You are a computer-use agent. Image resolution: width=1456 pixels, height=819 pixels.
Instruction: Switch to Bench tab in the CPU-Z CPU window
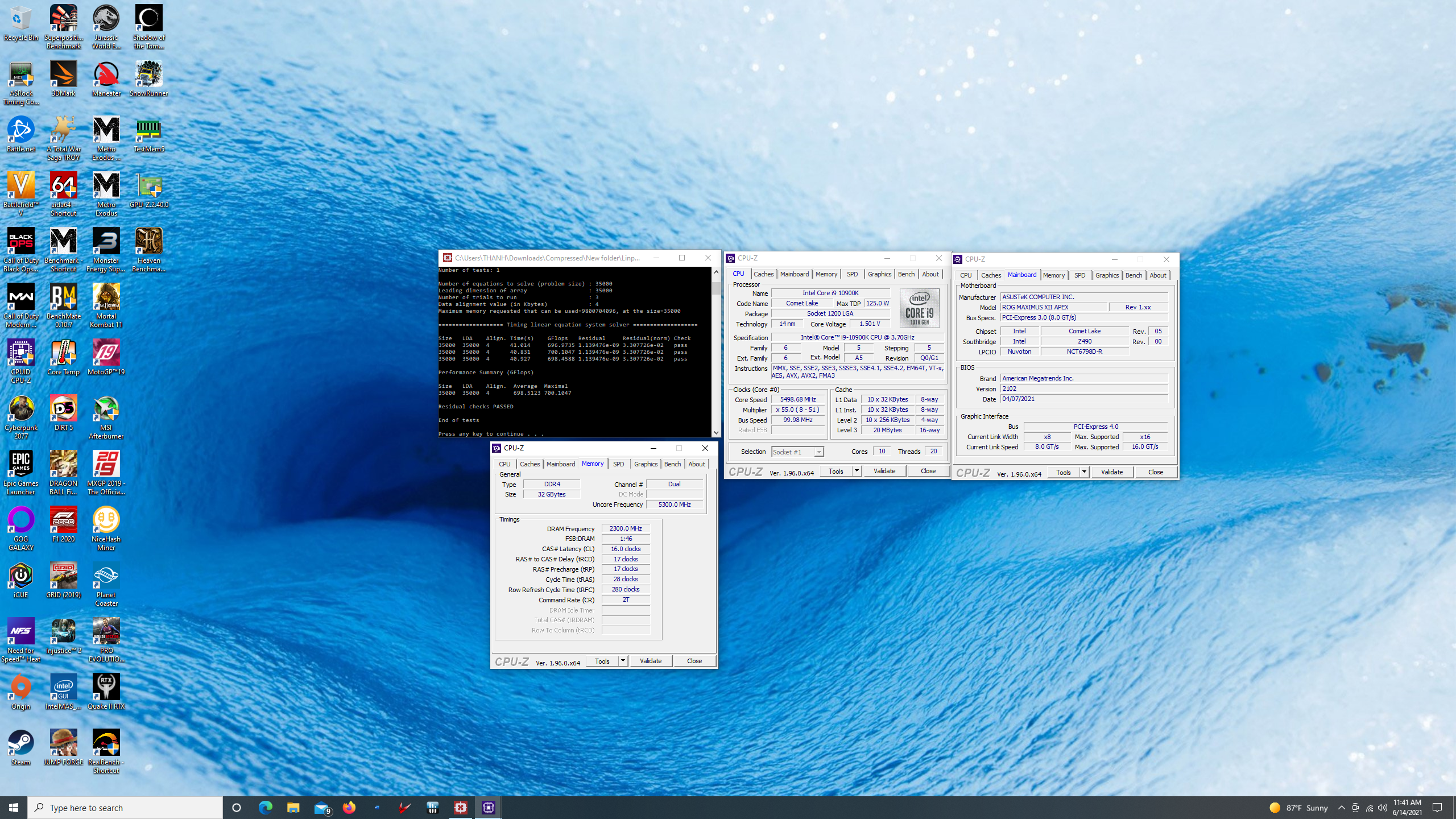[x=906, y=274]
